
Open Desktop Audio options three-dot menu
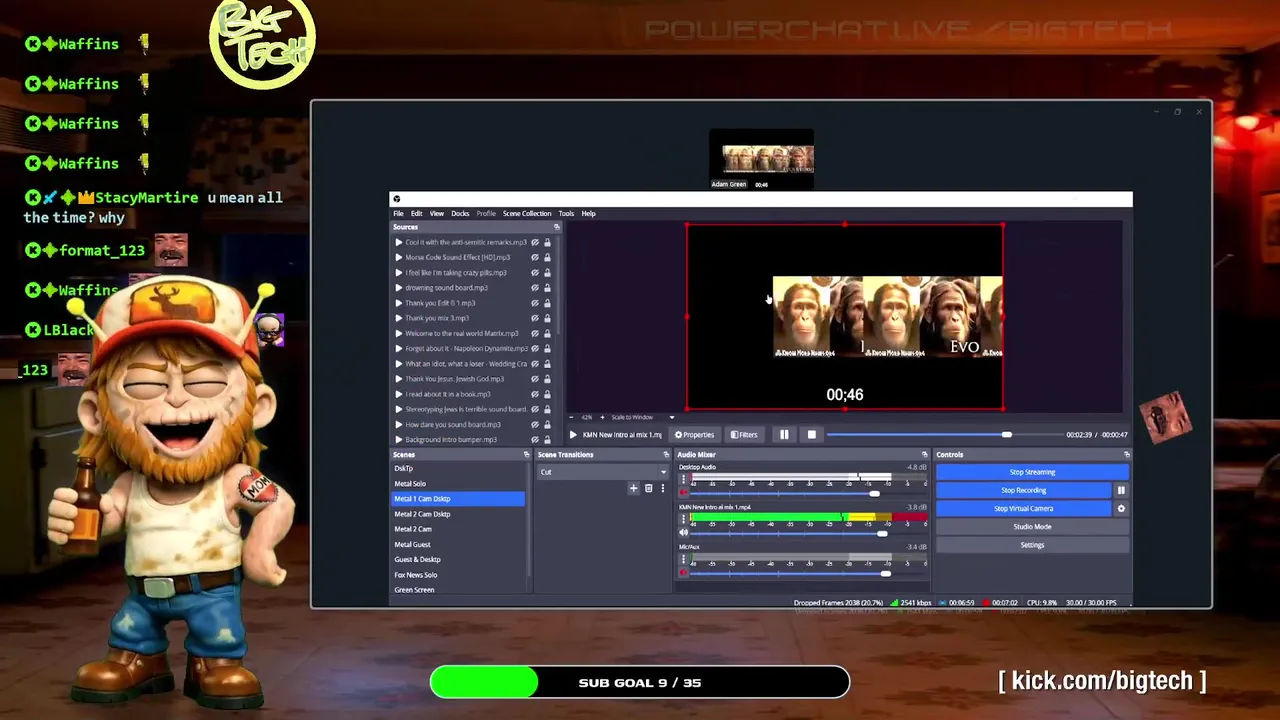click(684, 478)
